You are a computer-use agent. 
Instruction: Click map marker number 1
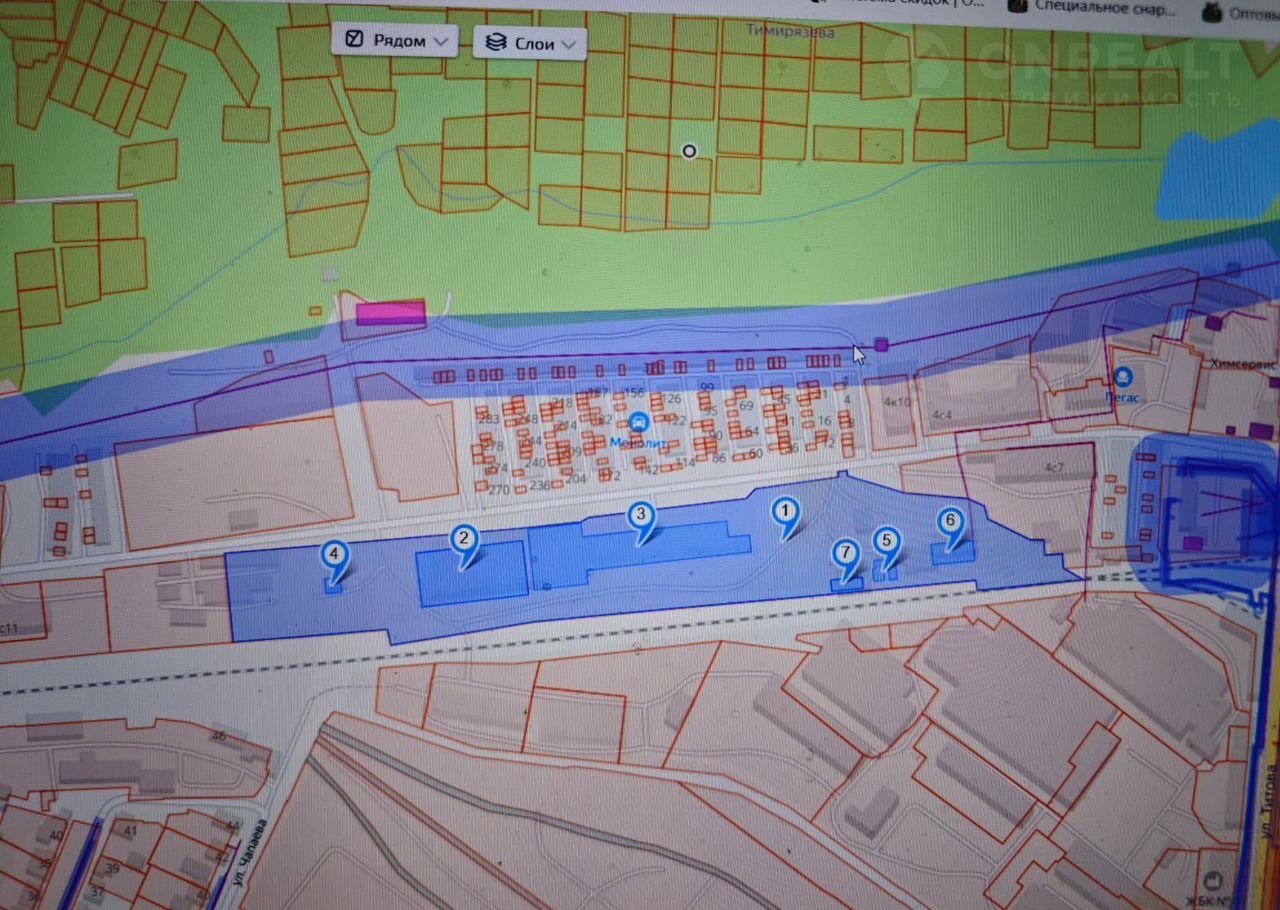pos(787,514)
